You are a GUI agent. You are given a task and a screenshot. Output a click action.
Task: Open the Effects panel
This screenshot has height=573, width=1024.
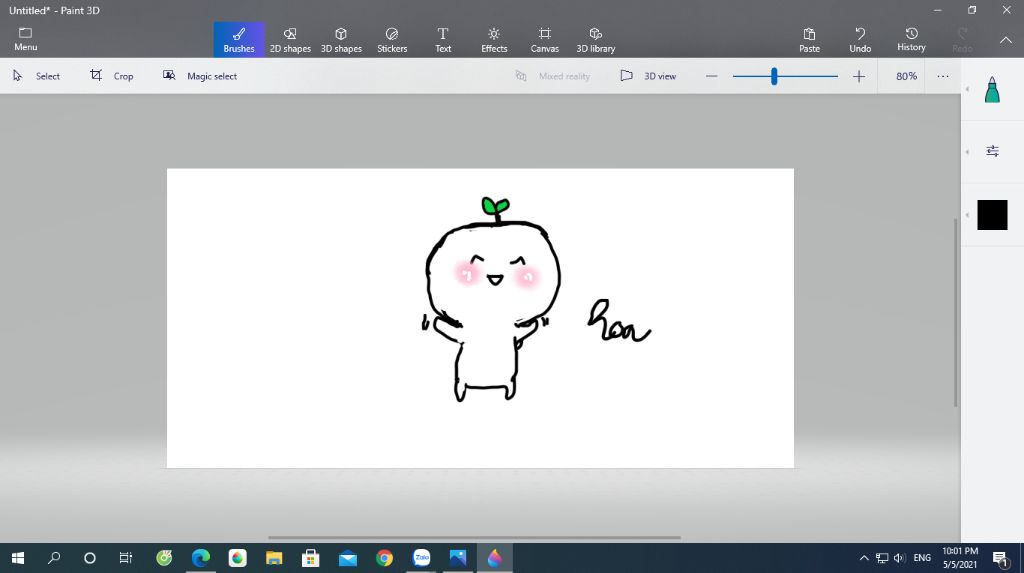click(x=494, y=40)
